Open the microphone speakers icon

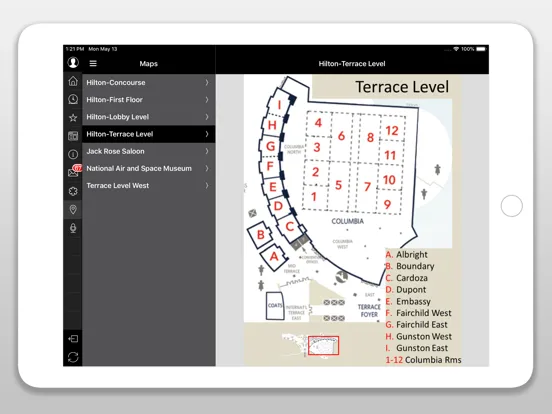(73, 228)
